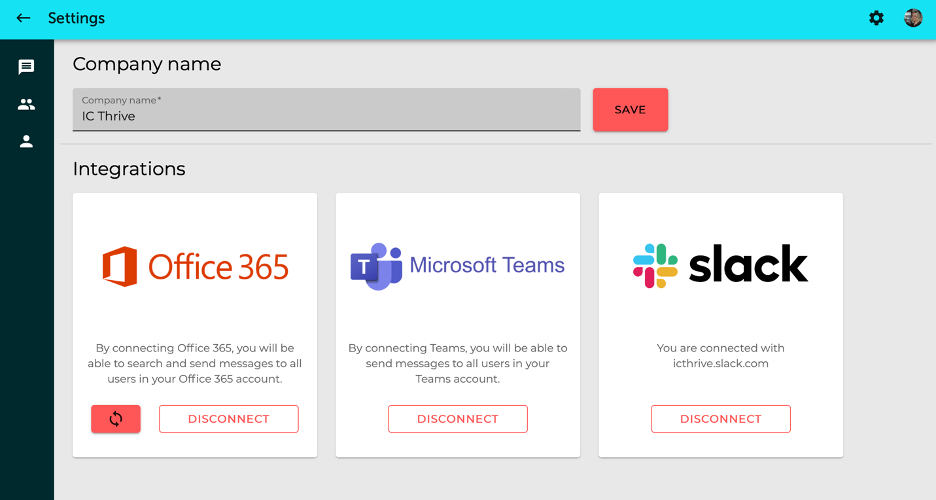Click the Settings page title

[76, 18]
